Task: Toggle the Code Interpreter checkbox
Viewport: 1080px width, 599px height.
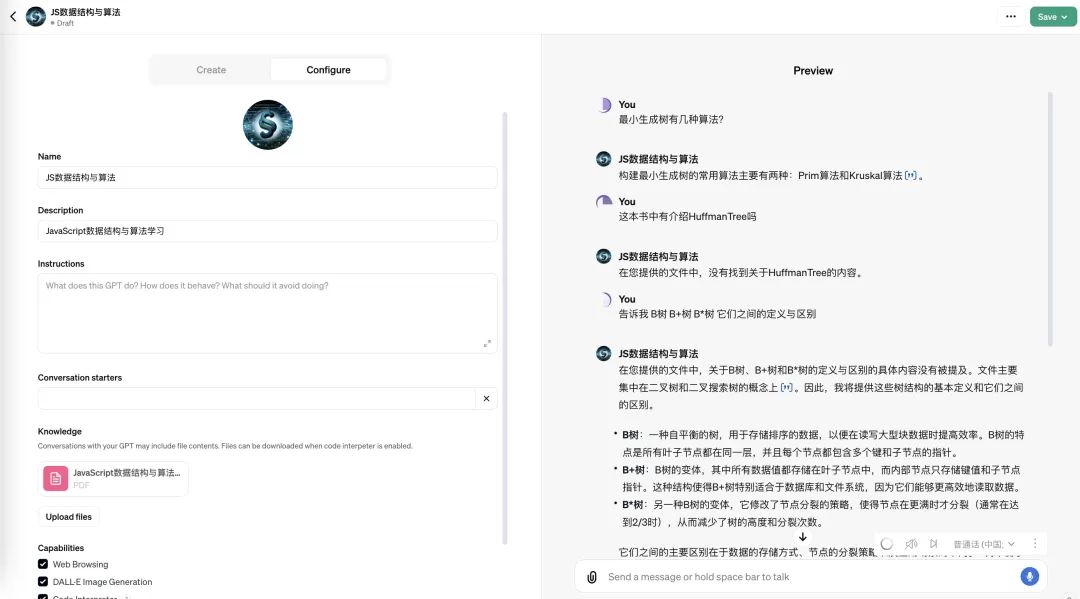Action: 43,596
